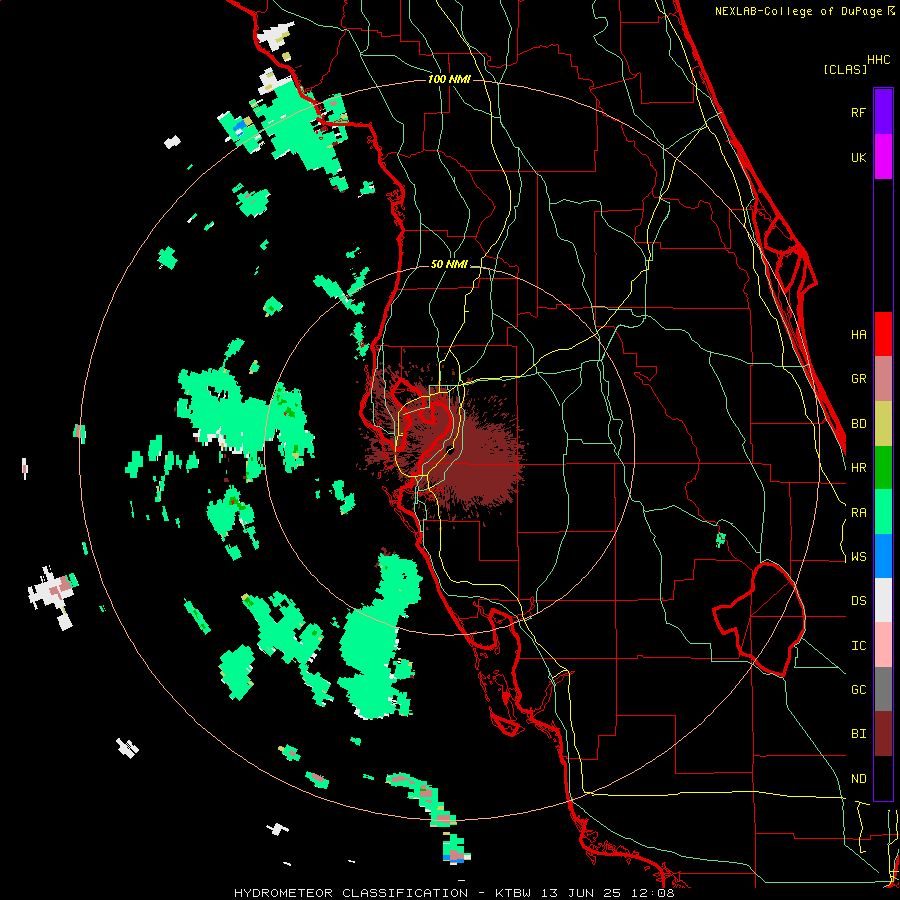Click the RA bright green legend swatch
Image resolution: width=900 pixels, height=900 pixels.
click(x=883, y=511)
